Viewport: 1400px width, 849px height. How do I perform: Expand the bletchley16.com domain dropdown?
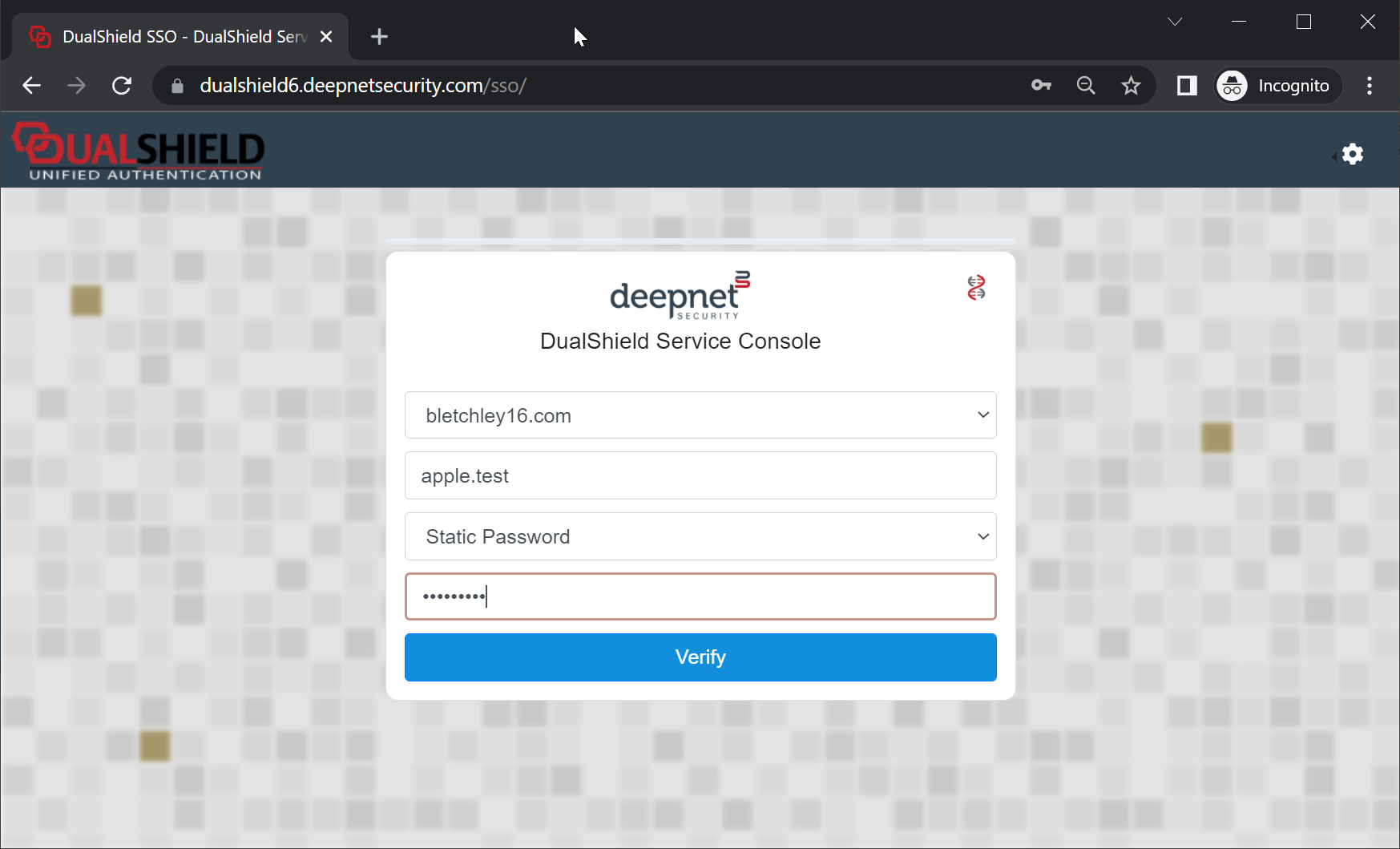[700, 415]
